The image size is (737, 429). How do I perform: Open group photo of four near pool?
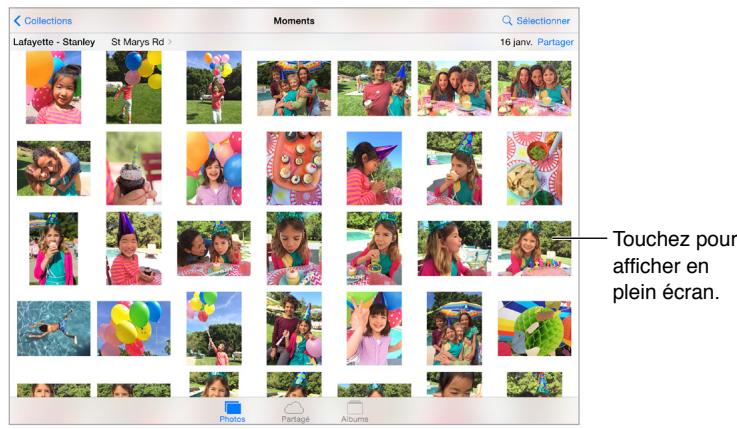pos(294,88)
